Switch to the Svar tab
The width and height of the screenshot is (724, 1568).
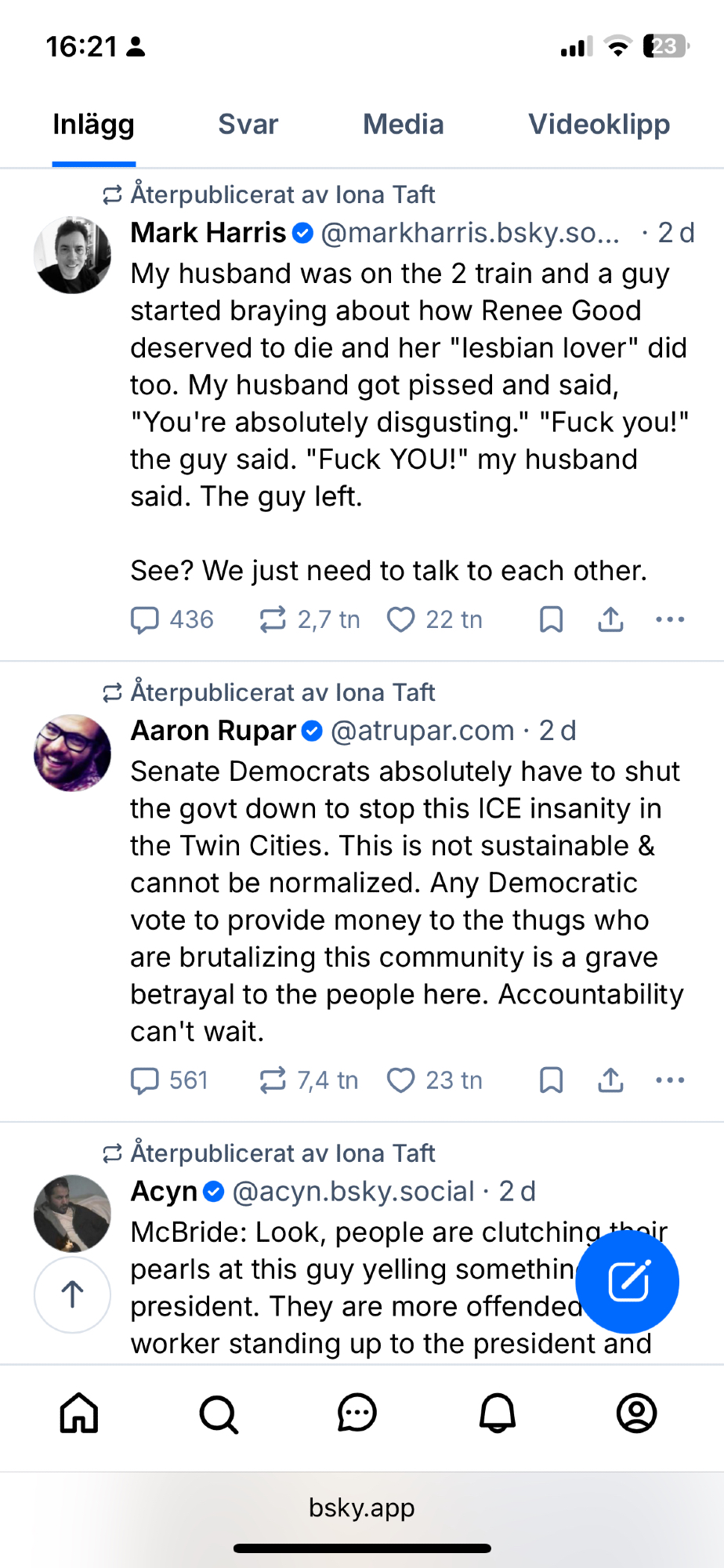click(x=248, y=125)
